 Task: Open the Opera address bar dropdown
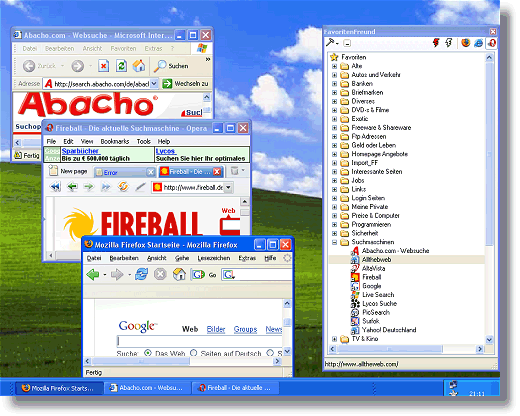pos(228,187)
